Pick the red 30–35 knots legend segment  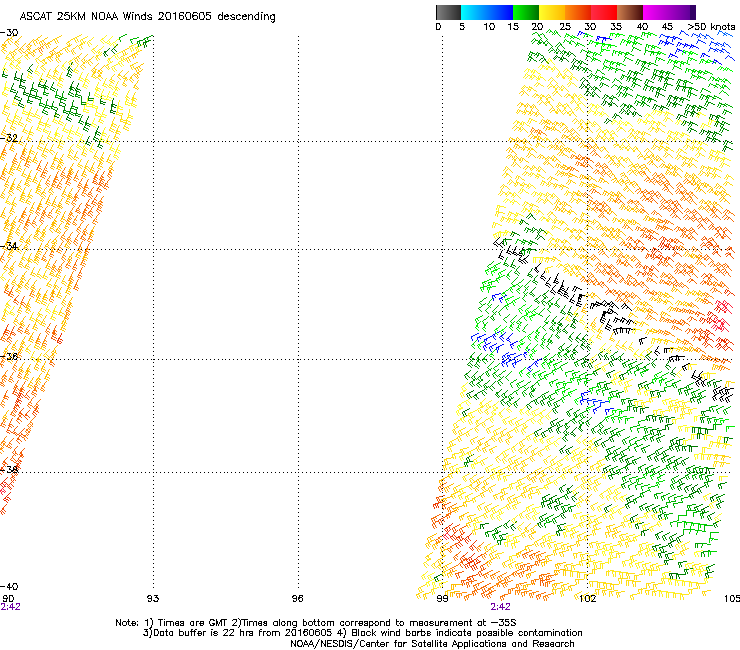click(604, 12)
